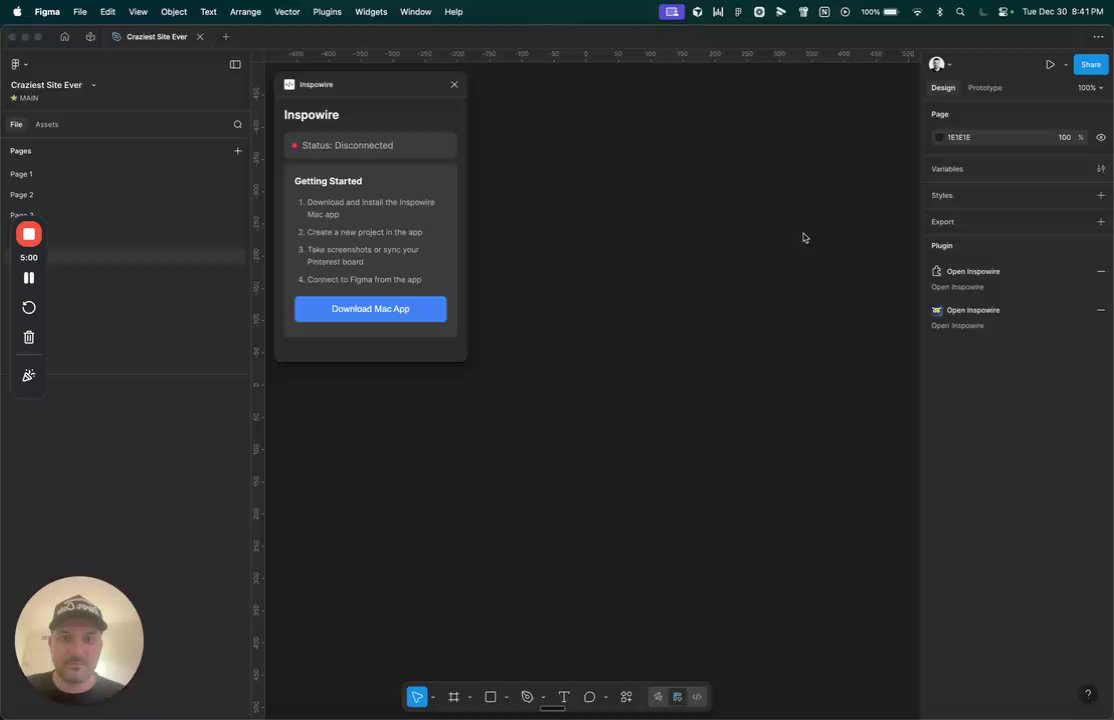Add an export setting

point(1101,222)
